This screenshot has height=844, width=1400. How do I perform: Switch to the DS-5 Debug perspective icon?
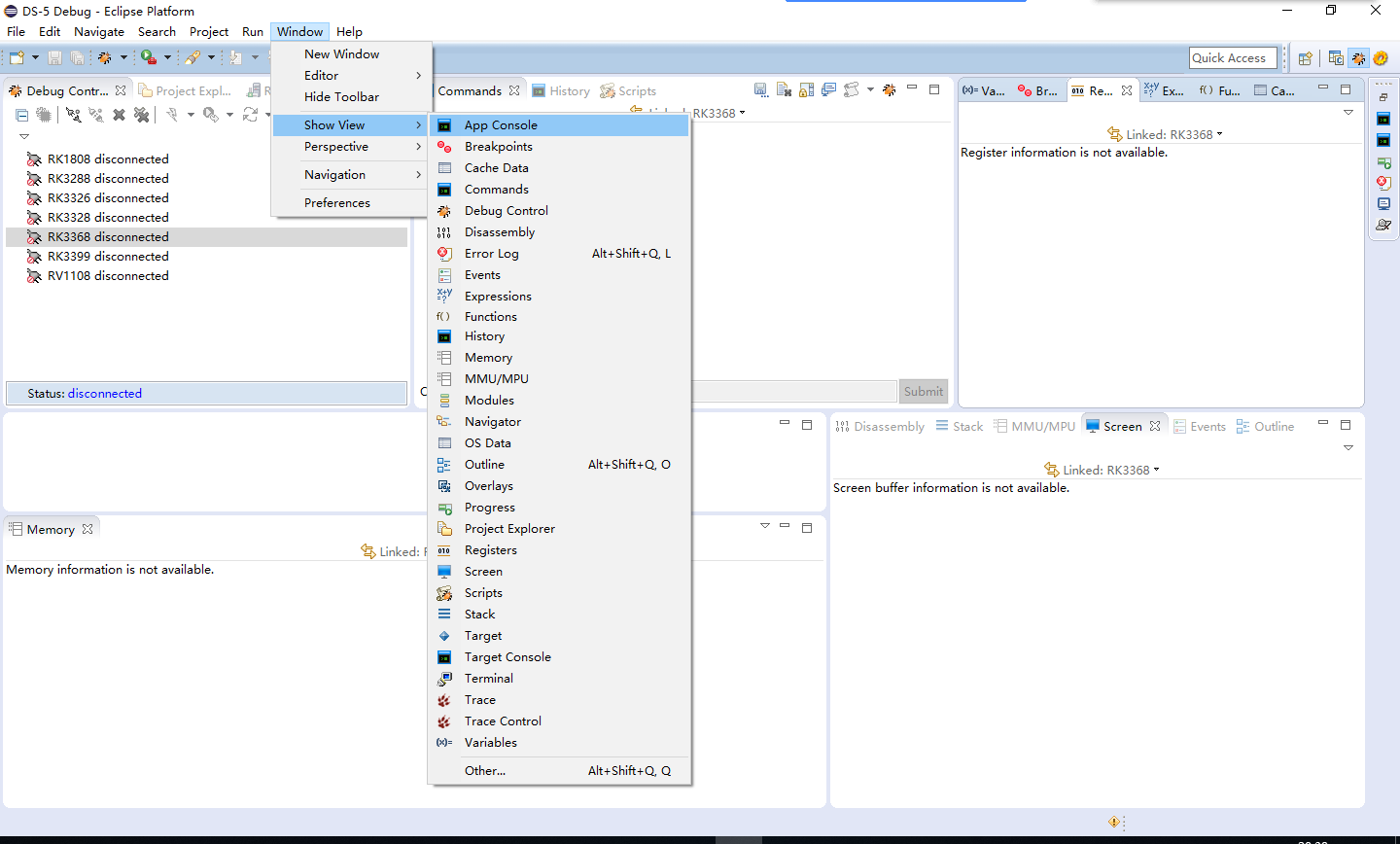tap(1358, 58)
